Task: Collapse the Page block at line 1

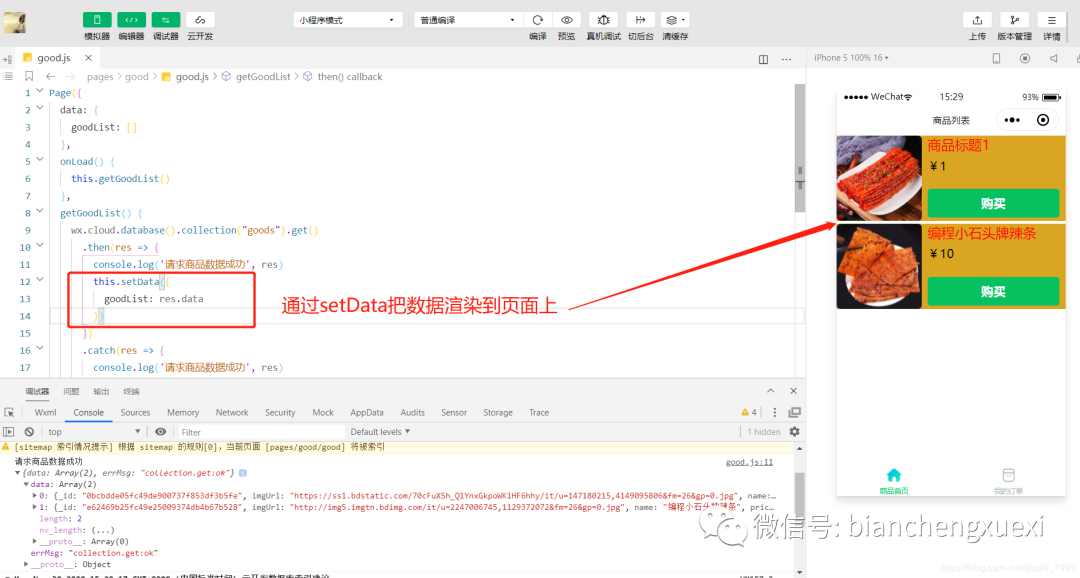Action: [x=40, y=92]
